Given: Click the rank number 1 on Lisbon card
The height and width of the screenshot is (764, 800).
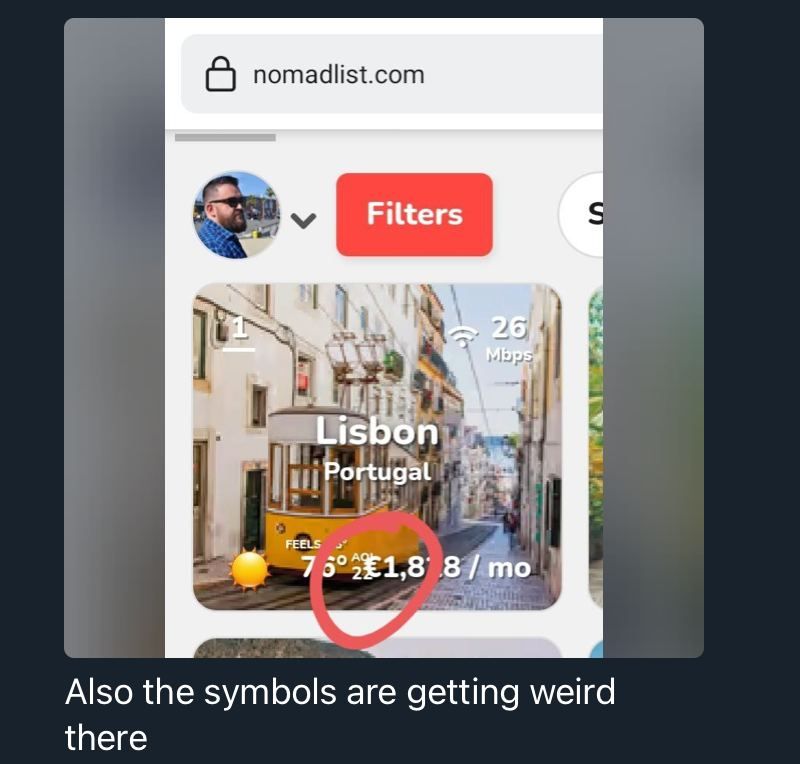Looking at the screenshot, I should [x=239, y=332].
